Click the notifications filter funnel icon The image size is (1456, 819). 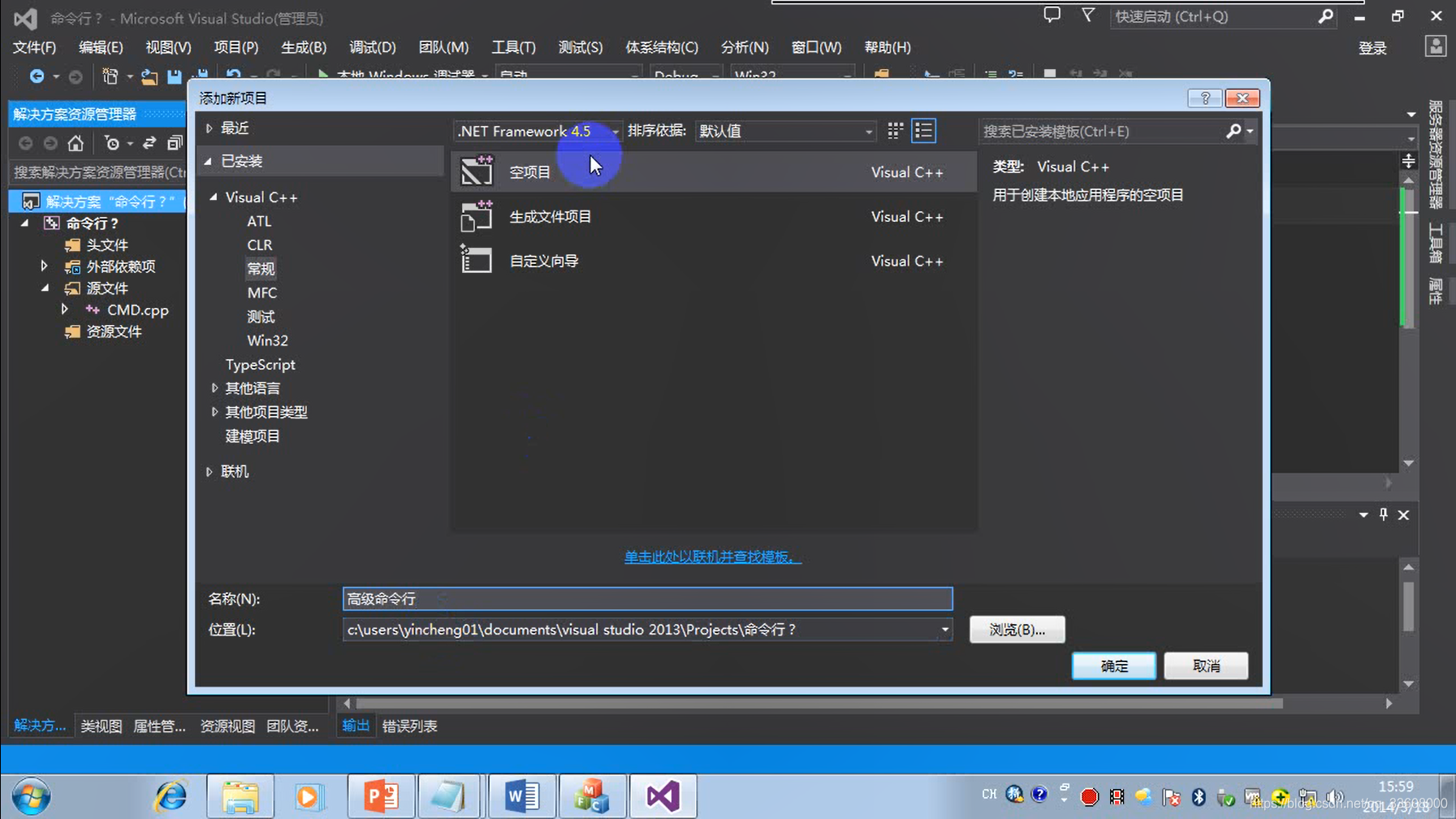point(1088,15)
